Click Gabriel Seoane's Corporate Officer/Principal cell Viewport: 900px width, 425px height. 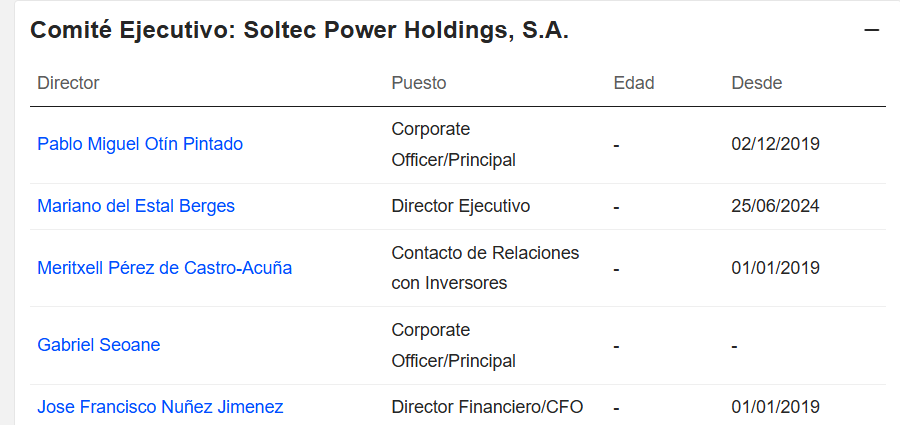[x=453, y=345]
